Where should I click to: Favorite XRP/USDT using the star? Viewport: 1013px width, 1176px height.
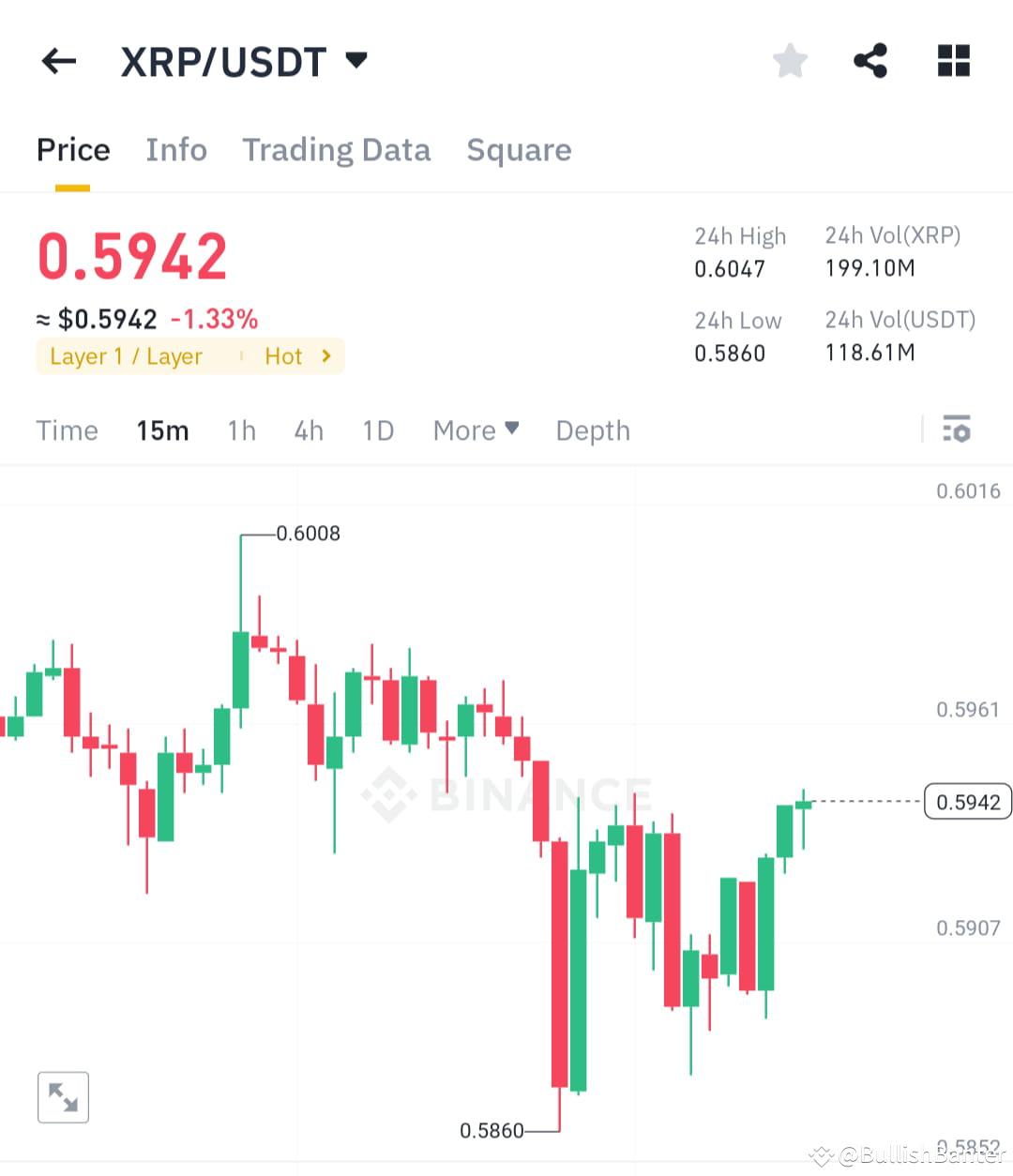coord(790,60)
